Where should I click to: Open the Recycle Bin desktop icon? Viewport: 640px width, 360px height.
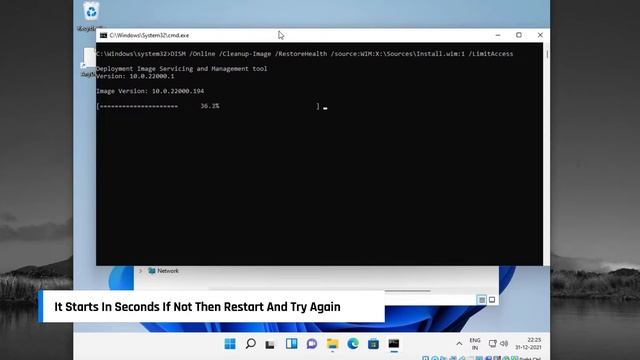click(91, 16)
